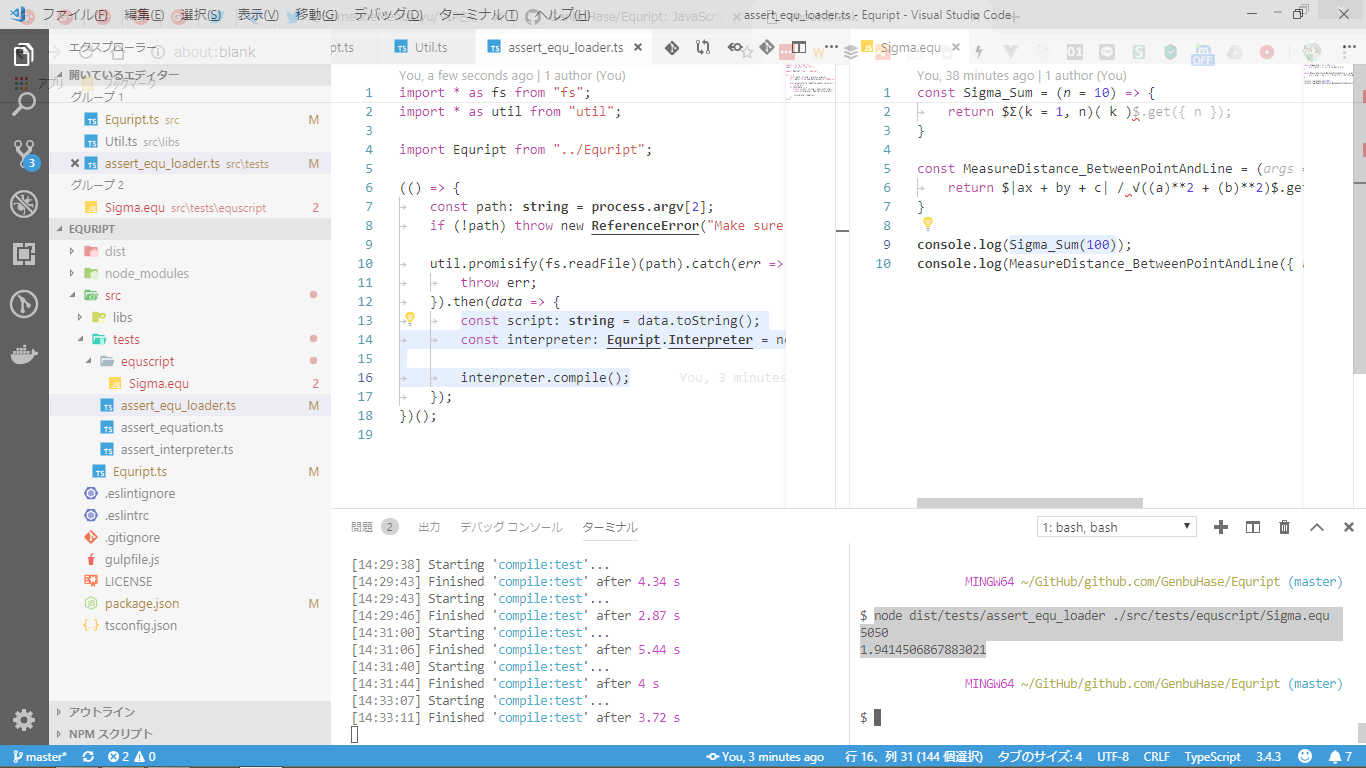Create a new terminal with plus icon
This screenshot has height=768, width=1366.
1220,527
